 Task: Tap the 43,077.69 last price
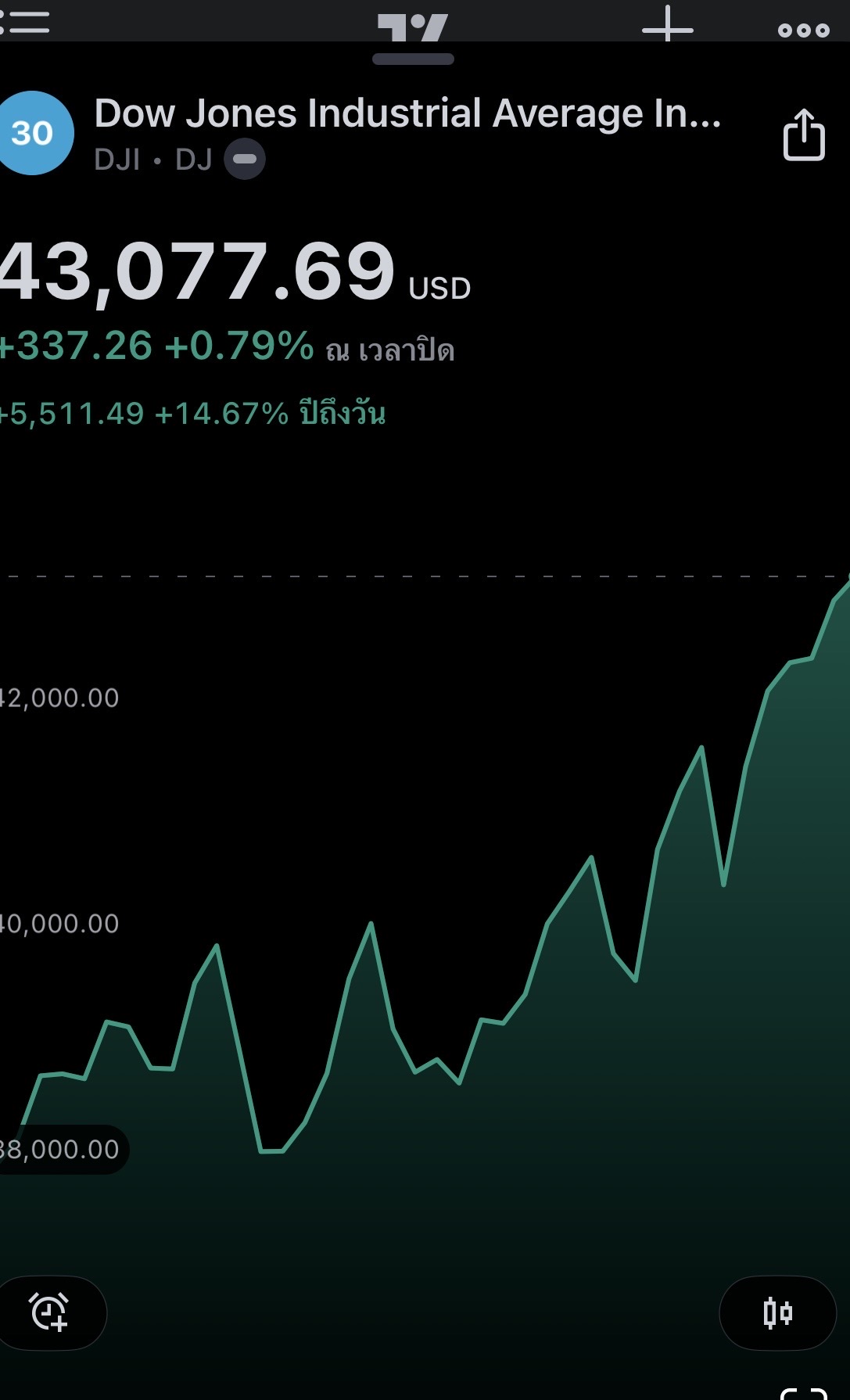coord(195,271)
